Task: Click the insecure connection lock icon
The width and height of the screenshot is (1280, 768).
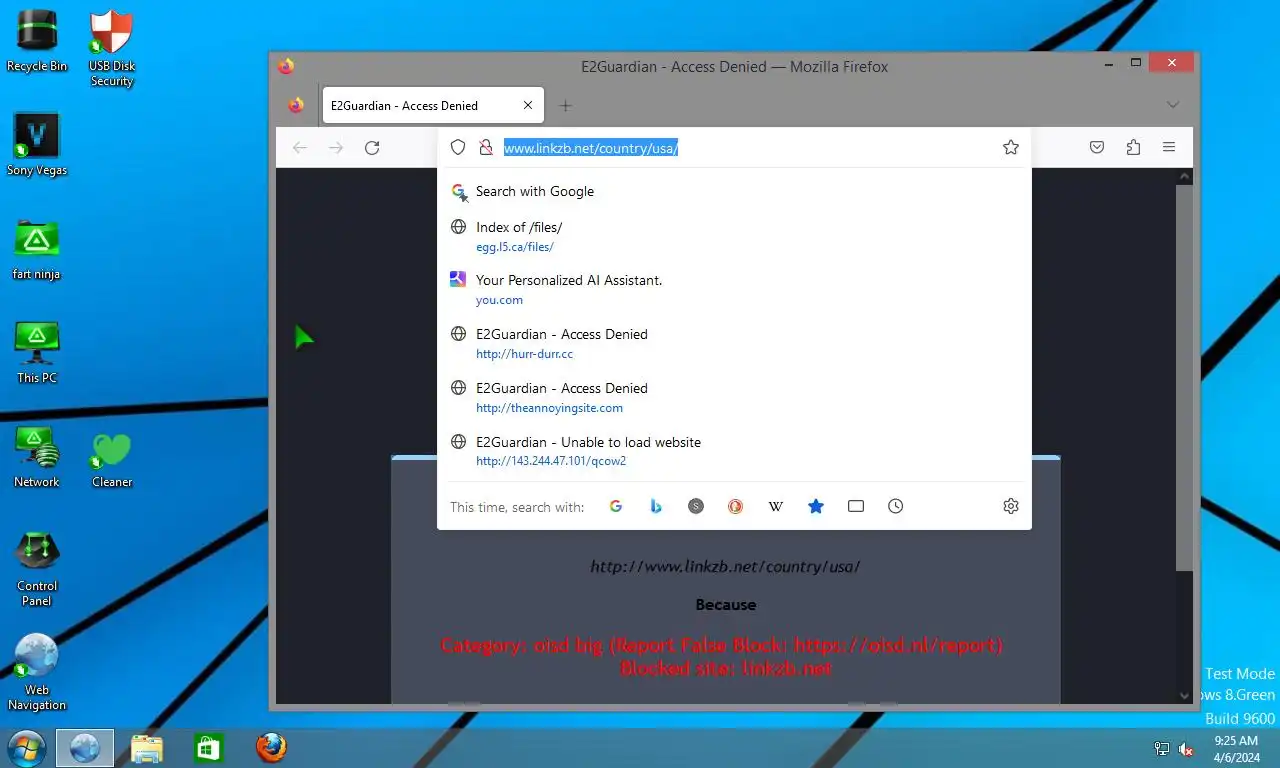Action: click(x=486, y=148)
